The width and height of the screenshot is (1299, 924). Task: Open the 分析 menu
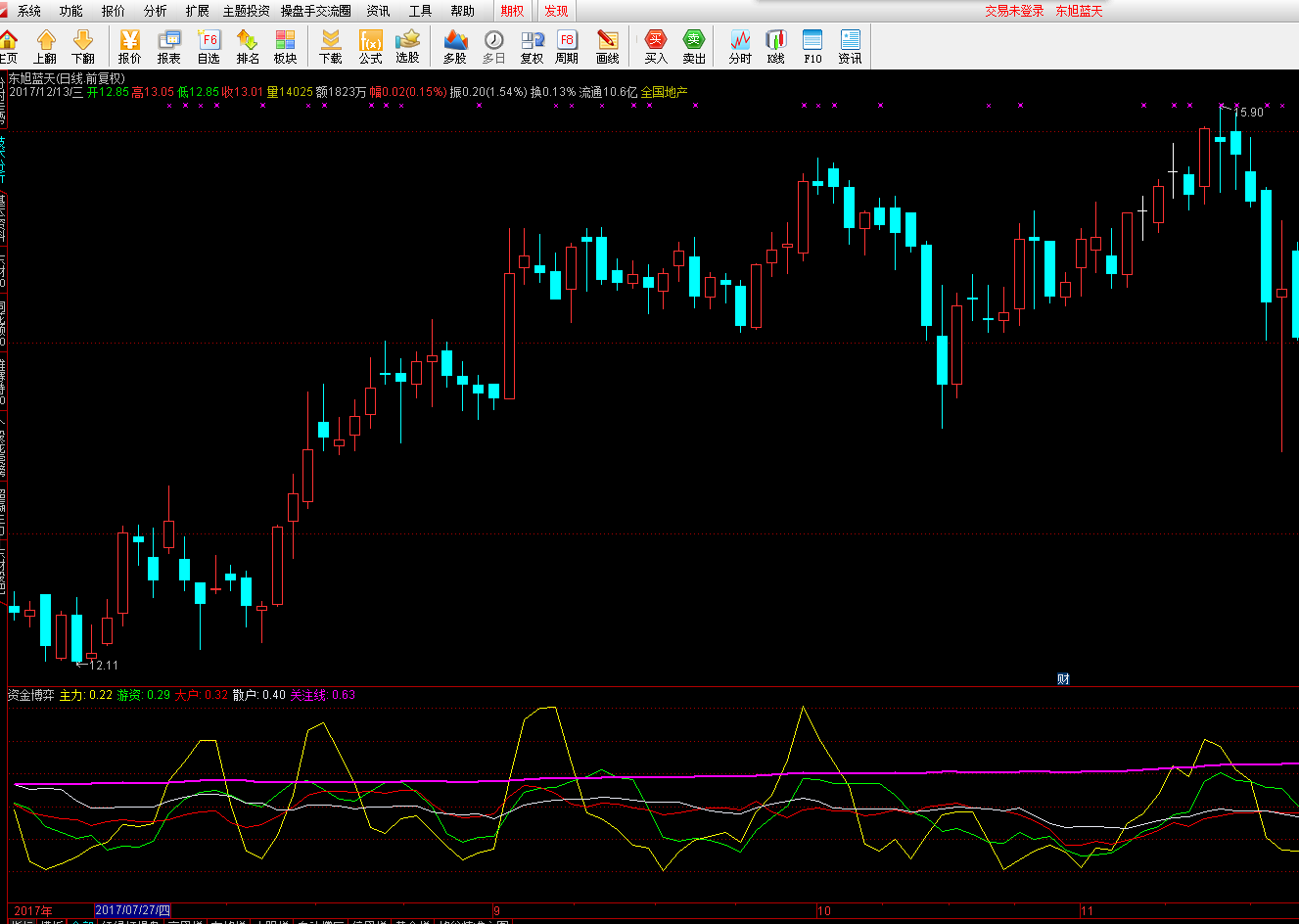tap(155, 11)
